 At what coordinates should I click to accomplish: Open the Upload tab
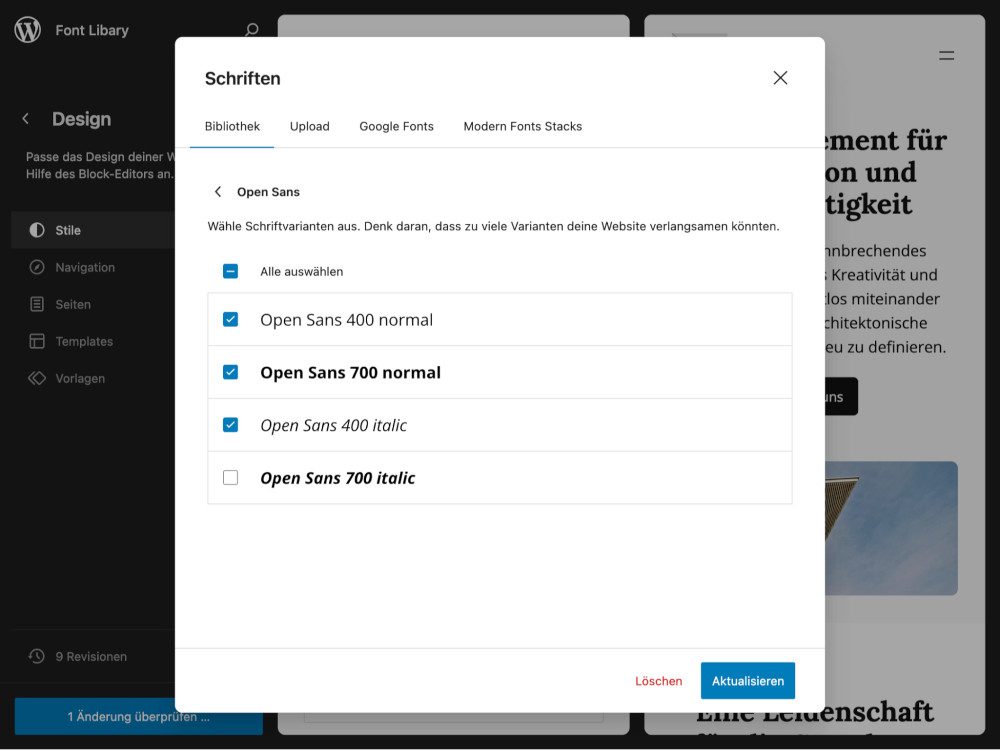309,126
